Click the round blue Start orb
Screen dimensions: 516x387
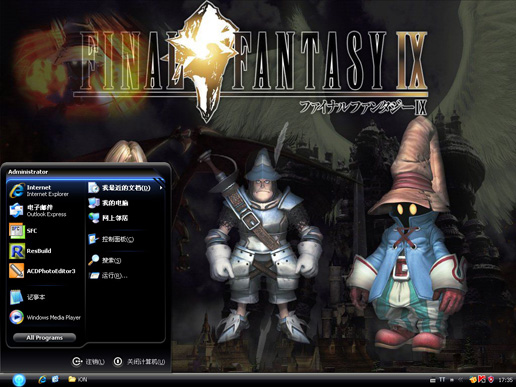pos(19,379)
